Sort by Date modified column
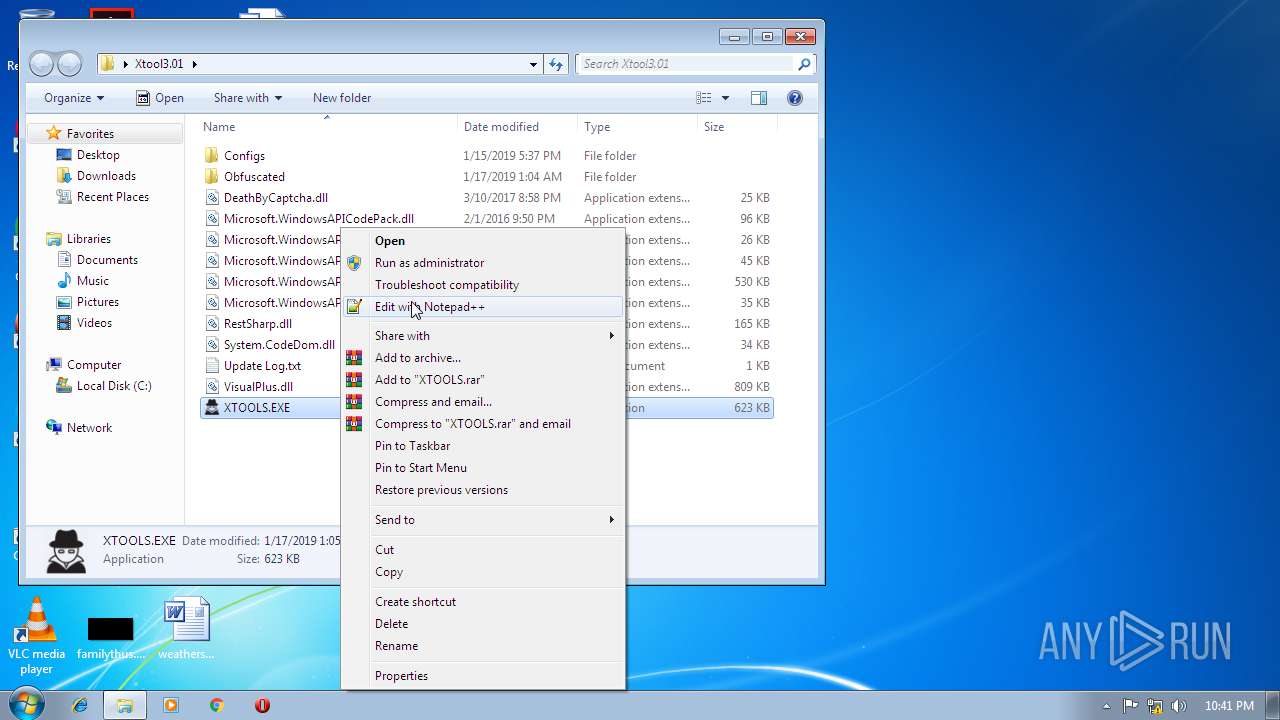Viewport: 1280px width, 720px height. click(x=517, y=127)
